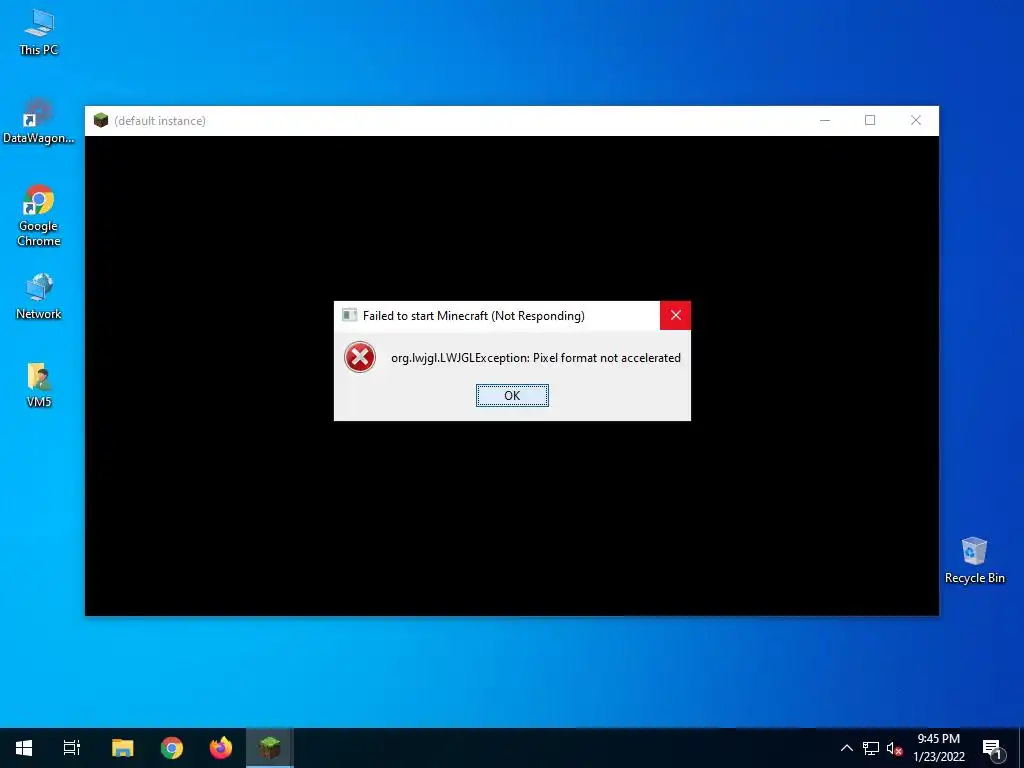Viewport: 1024px width, 768px height.
Task: Open File Explorer from the taskbar
Action: [x=122, y=748]
